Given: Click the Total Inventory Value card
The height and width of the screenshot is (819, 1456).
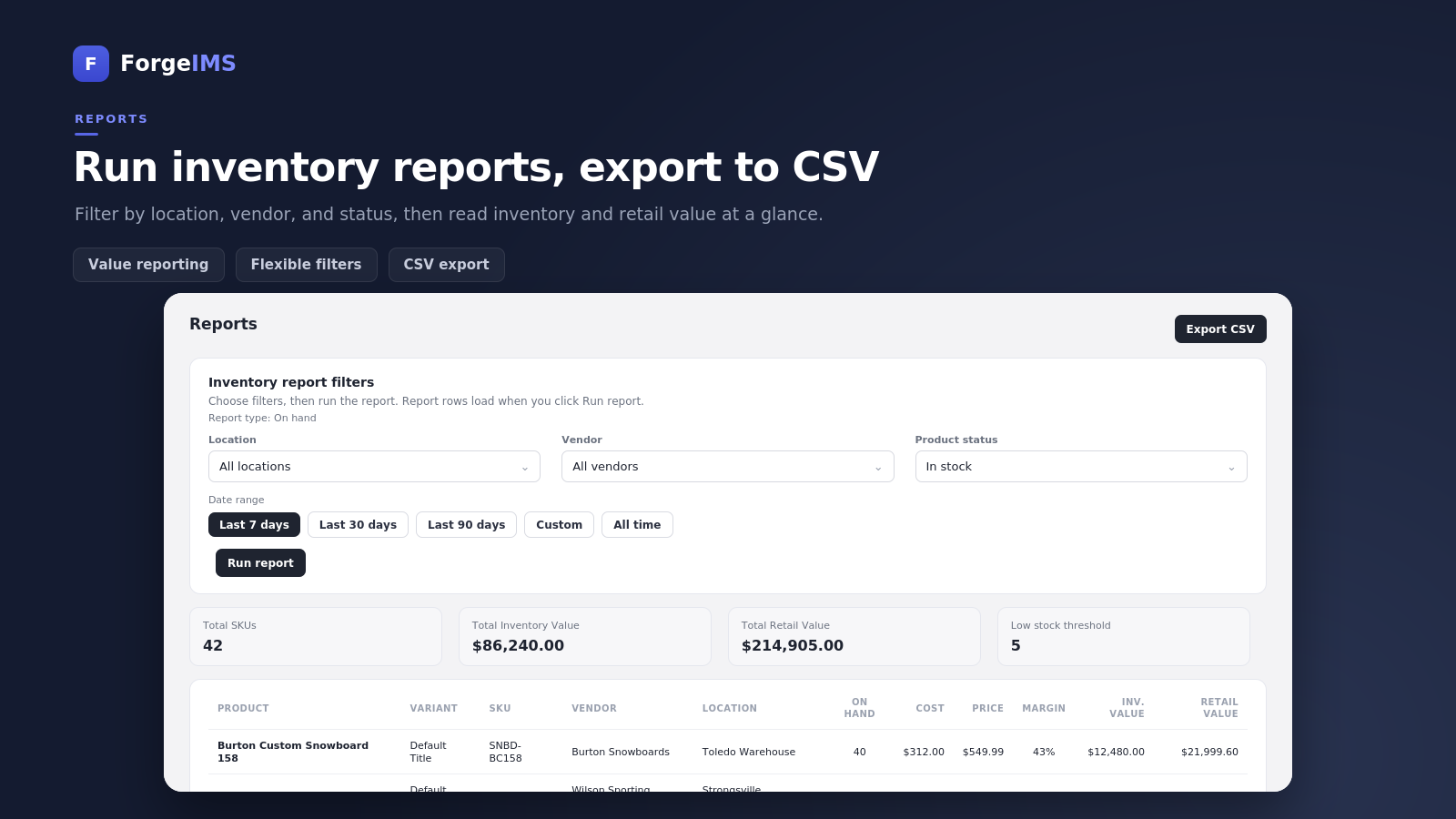Looking at the screenshot, I should (x=585, y=637).
